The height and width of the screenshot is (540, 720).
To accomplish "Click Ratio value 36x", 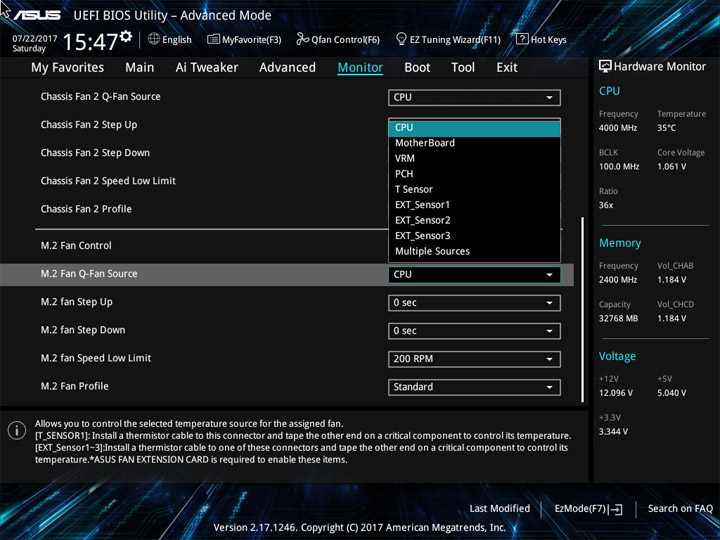I will click(606, 205).
